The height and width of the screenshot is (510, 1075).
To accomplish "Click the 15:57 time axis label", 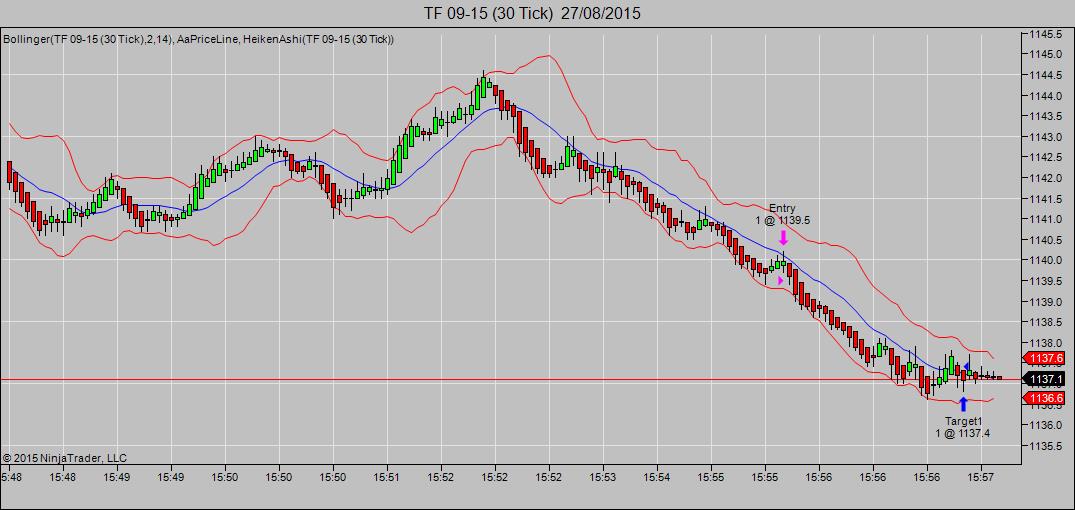I will (981, 476).
